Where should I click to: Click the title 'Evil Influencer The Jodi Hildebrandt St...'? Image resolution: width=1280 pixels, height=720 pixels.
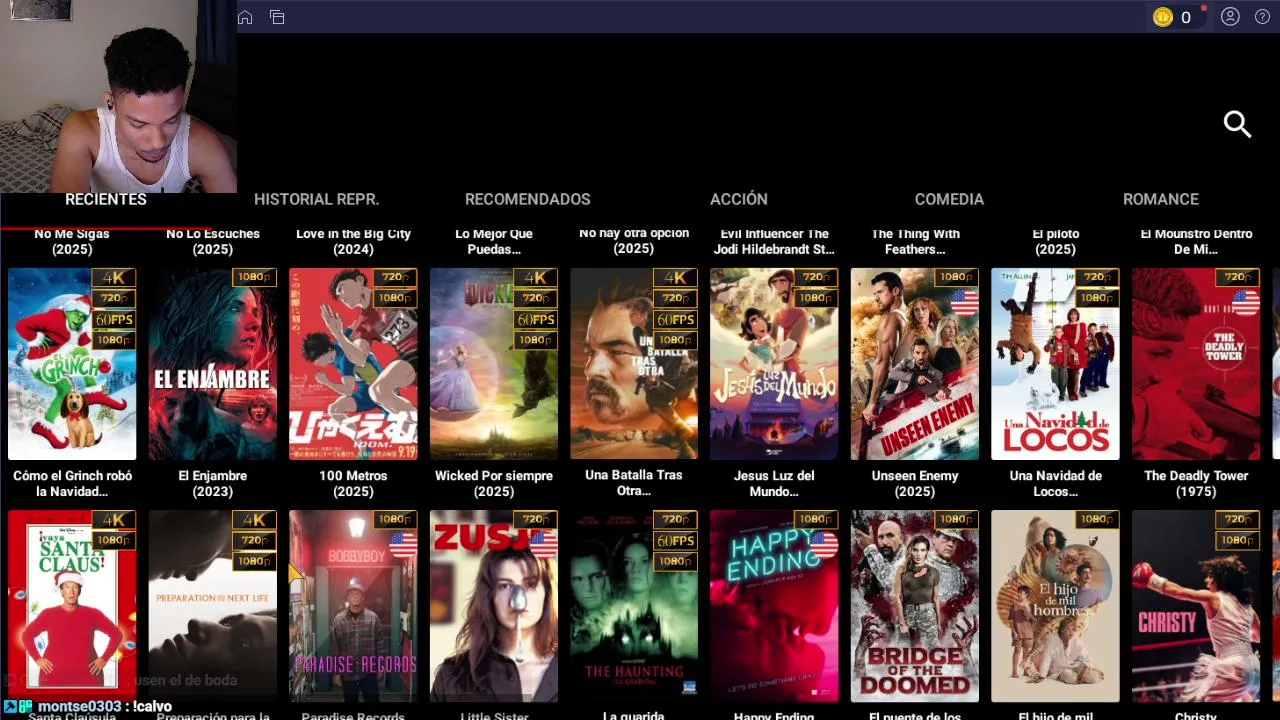pyautogui.click(x=774, y=241)
